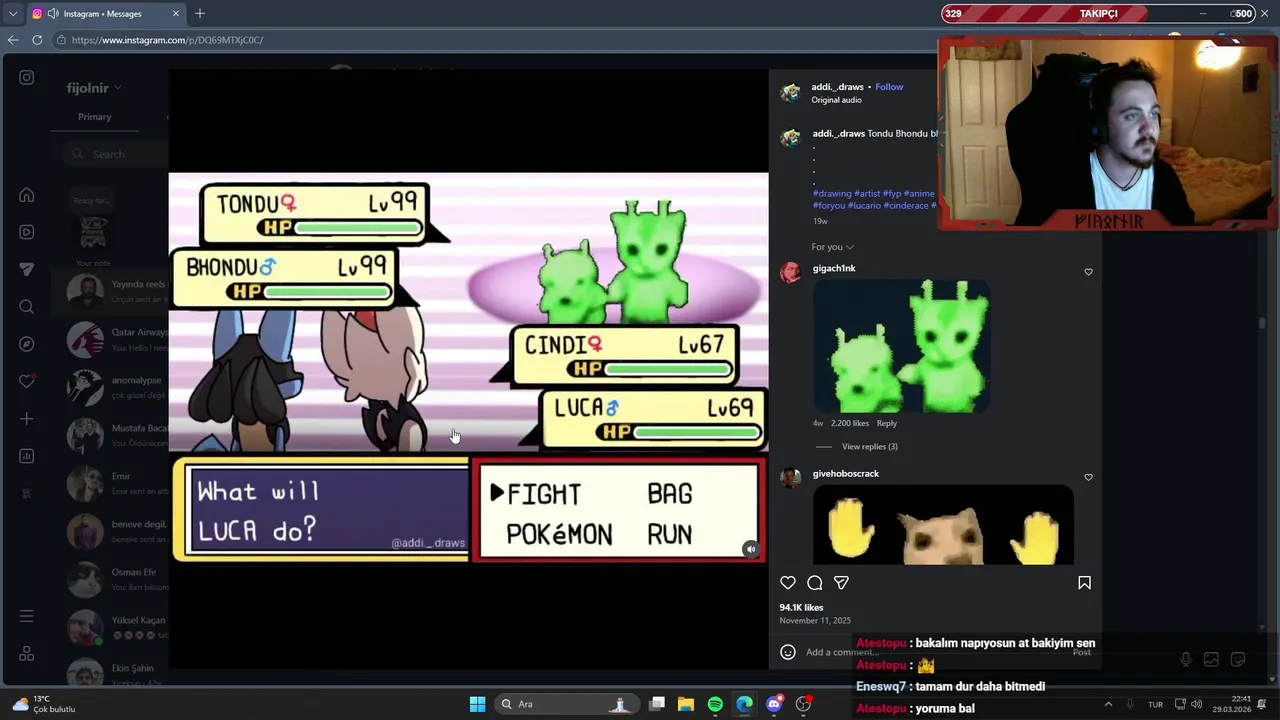Viewport: 1280px width, 720px height.
Task: Open givehoboscrack's clapping cat GIF
Action: coord(943,525)
